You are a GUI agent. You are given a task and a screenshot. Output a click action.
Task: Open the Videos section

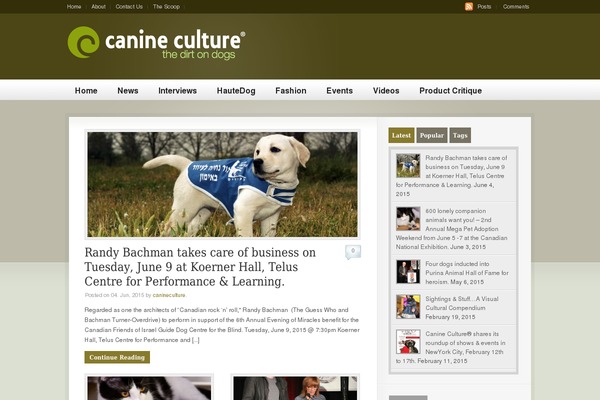coord(386,91)
